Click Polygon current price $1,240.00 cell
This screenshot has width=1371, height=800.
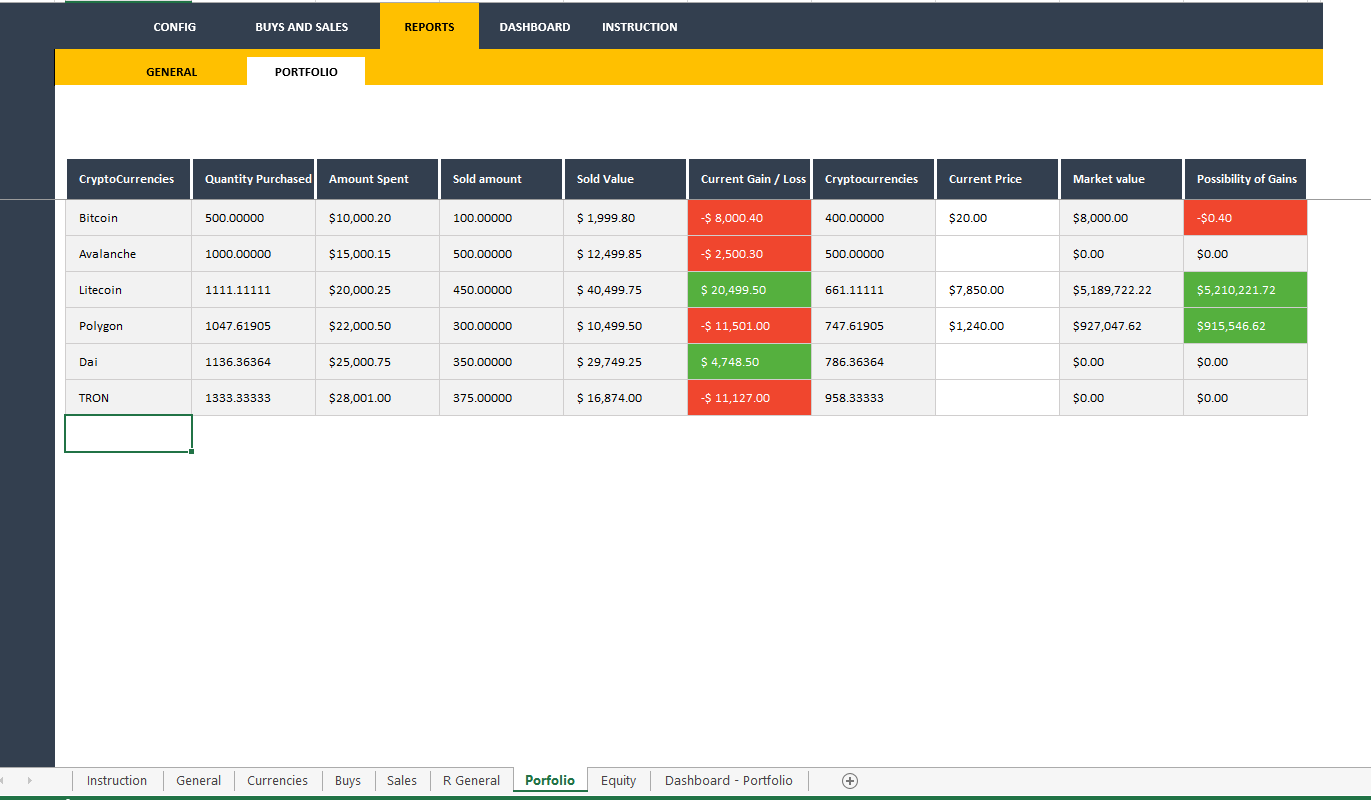[997, 326]
